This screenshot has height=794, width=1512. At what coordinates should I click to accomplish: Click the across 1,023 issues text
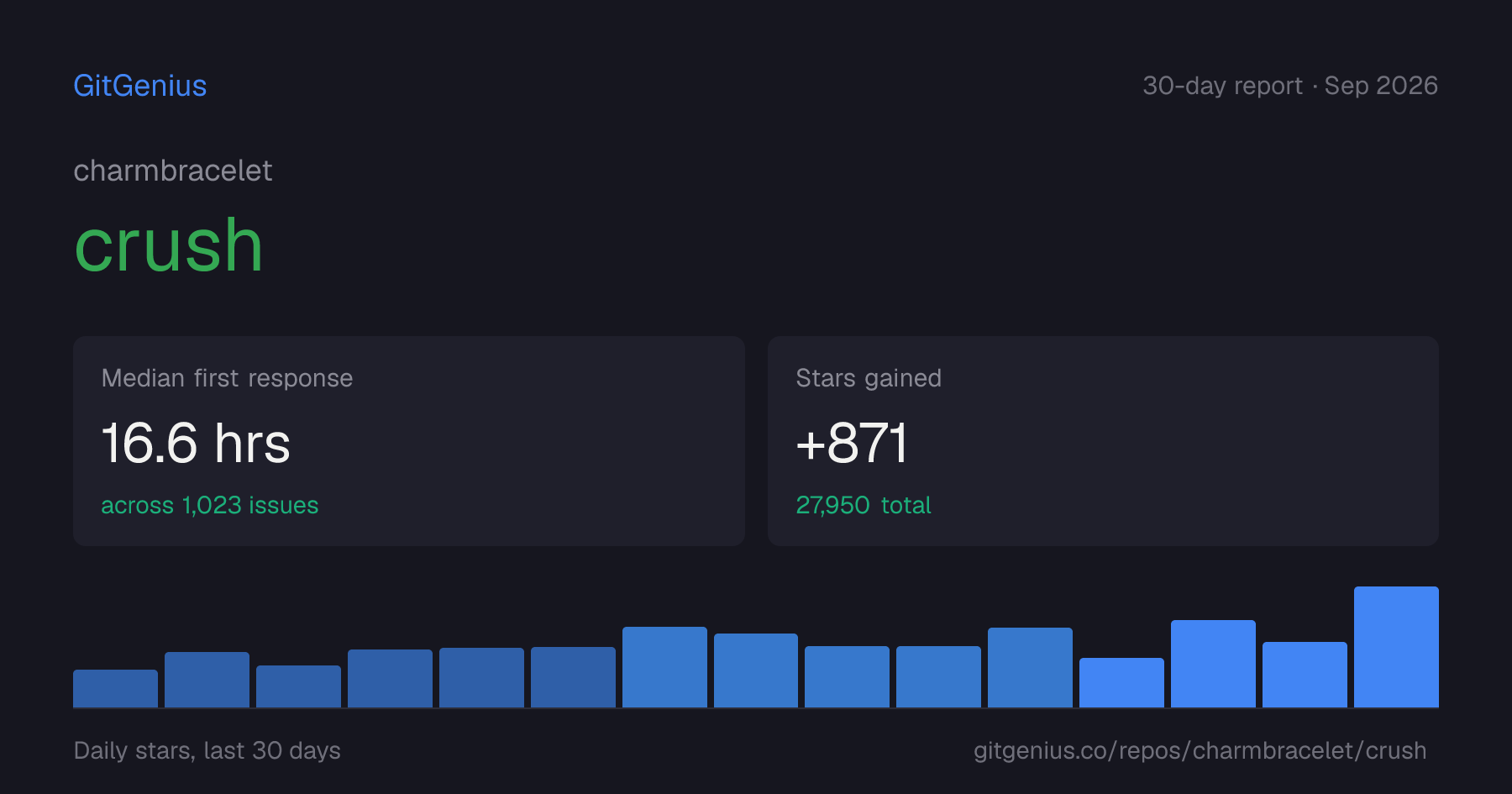click(x=209, y=505)
